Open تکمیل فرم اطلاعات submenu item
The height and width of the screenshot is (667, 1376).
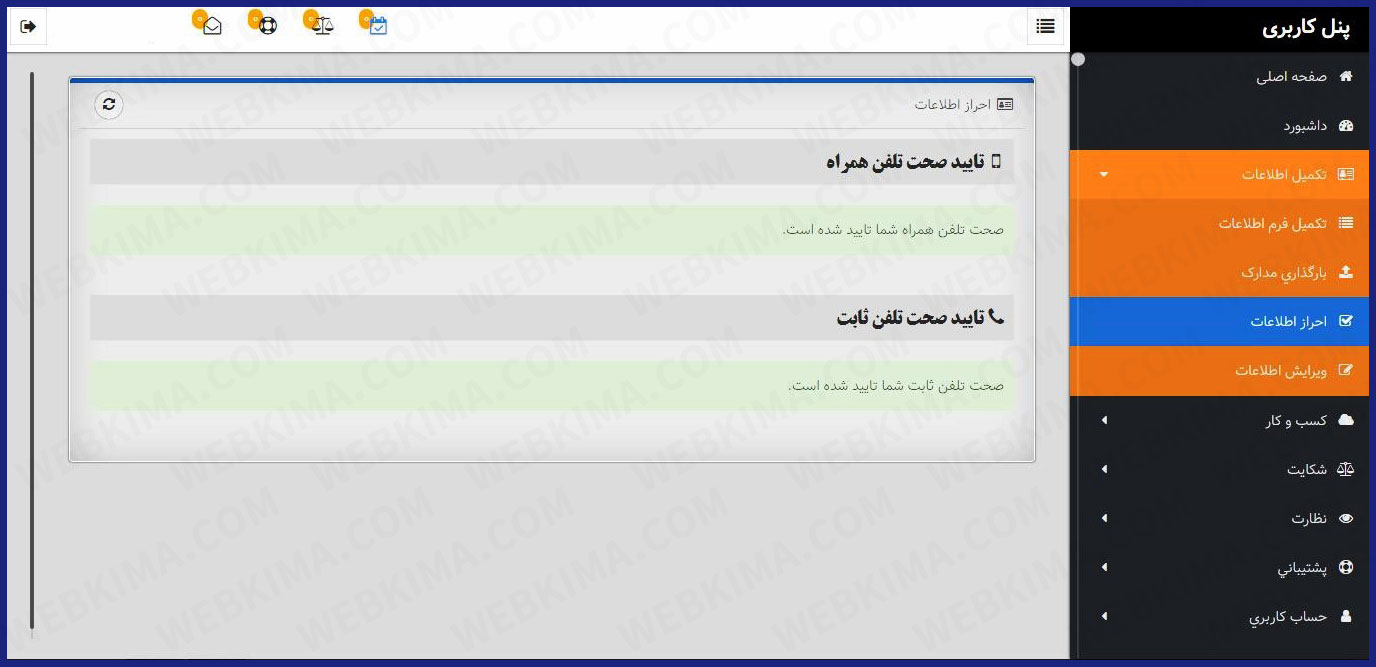pos(1219,223)
